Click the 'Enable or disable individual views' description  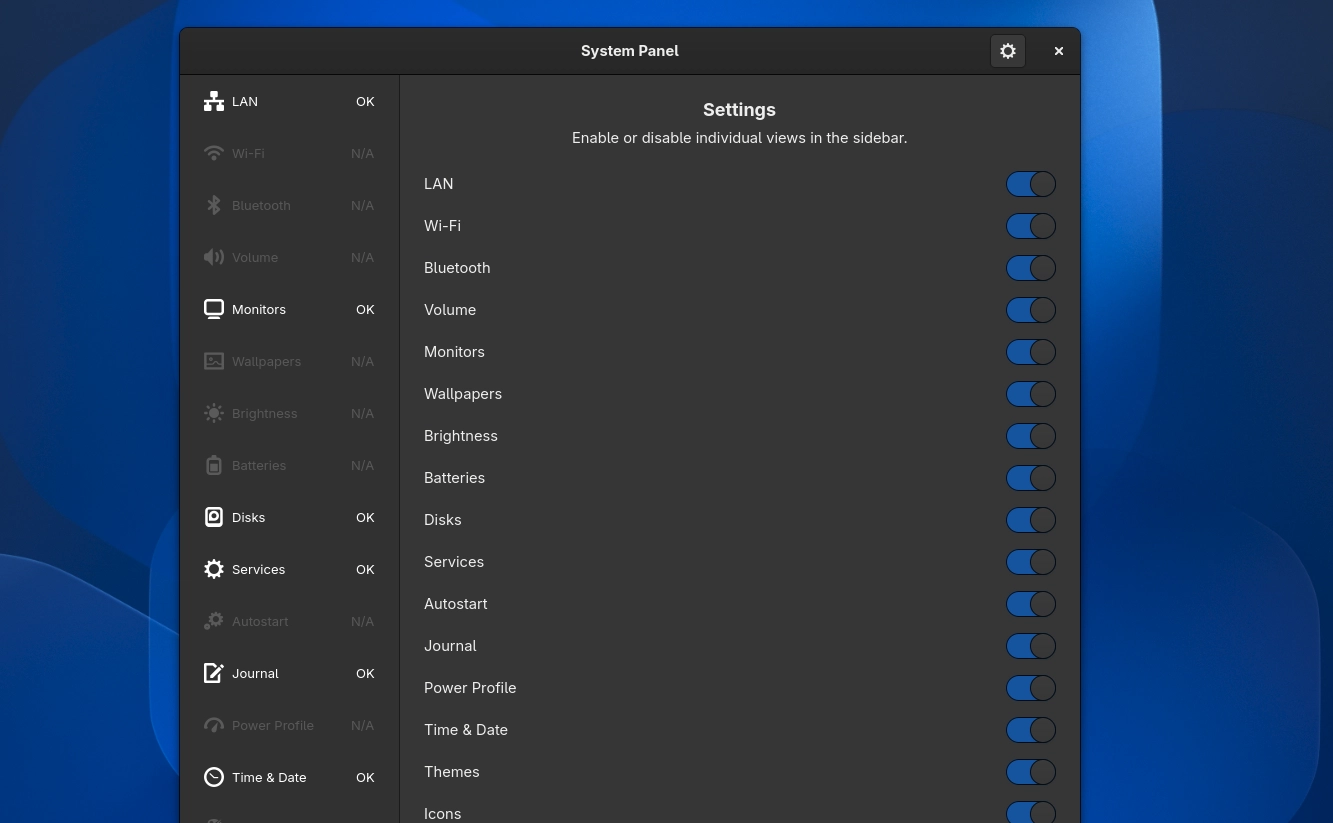coord(740,138)
